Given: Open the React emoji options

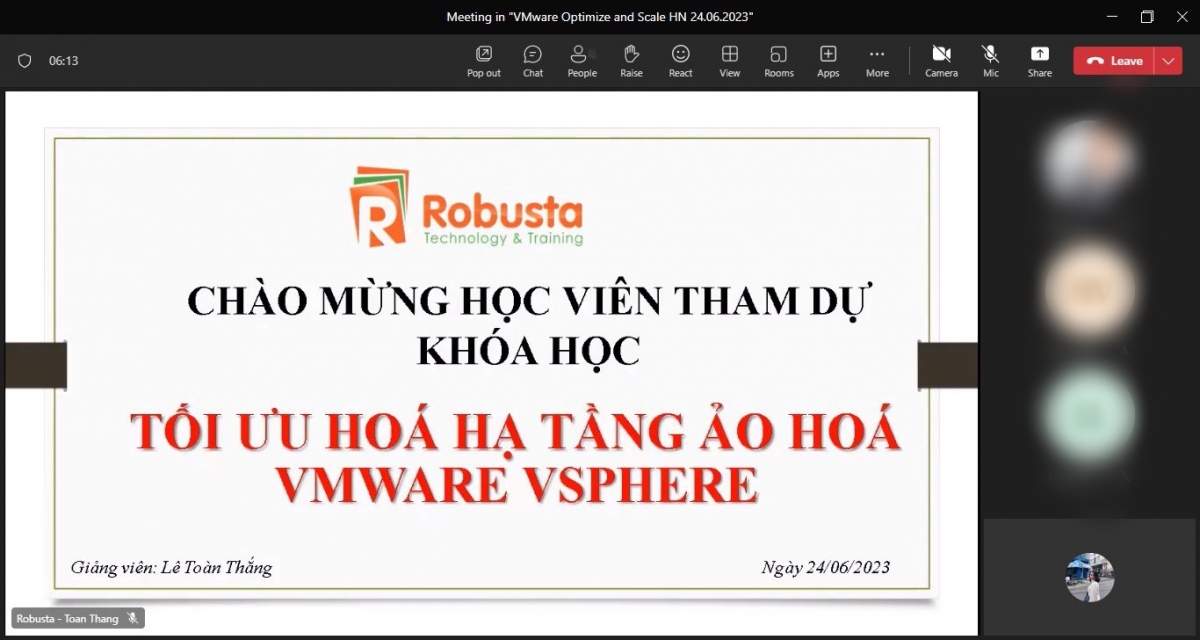Looking at the screenshot, I should tap(681, 61).
